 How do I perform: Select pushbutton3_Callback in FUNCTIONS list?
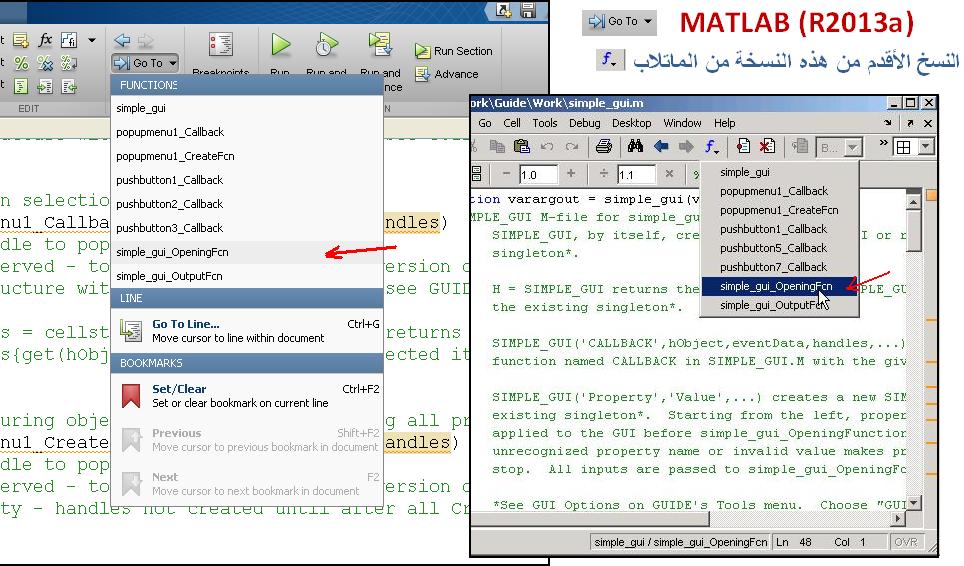pyautogui.click(x=247, y=228)
